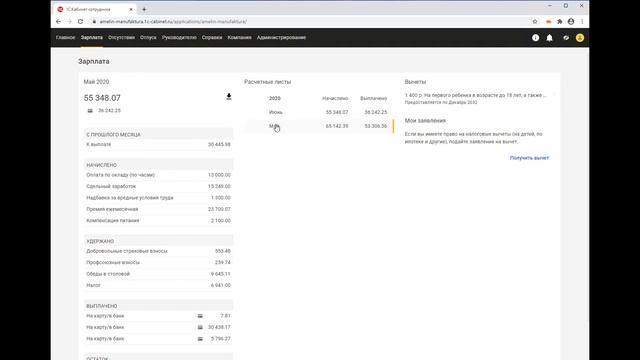
Task: Click the Надбавка за вредные условия труда row
Action: click(158, 198)
